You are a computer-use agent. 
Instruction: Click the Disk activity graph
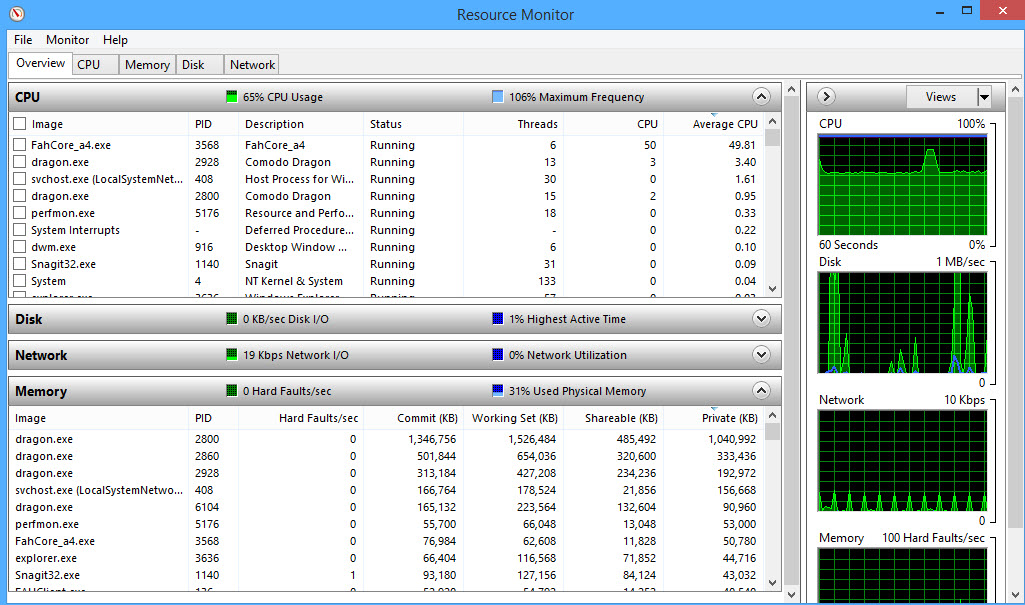pyautogui.click(x=902, y=323)
